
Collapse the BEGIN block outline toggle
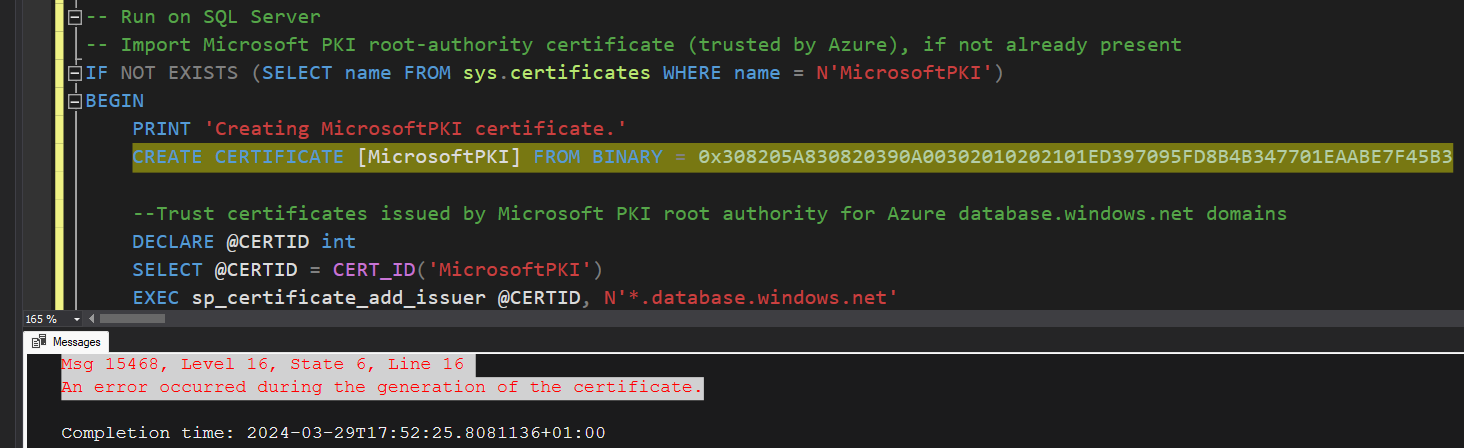click(74, 102)
